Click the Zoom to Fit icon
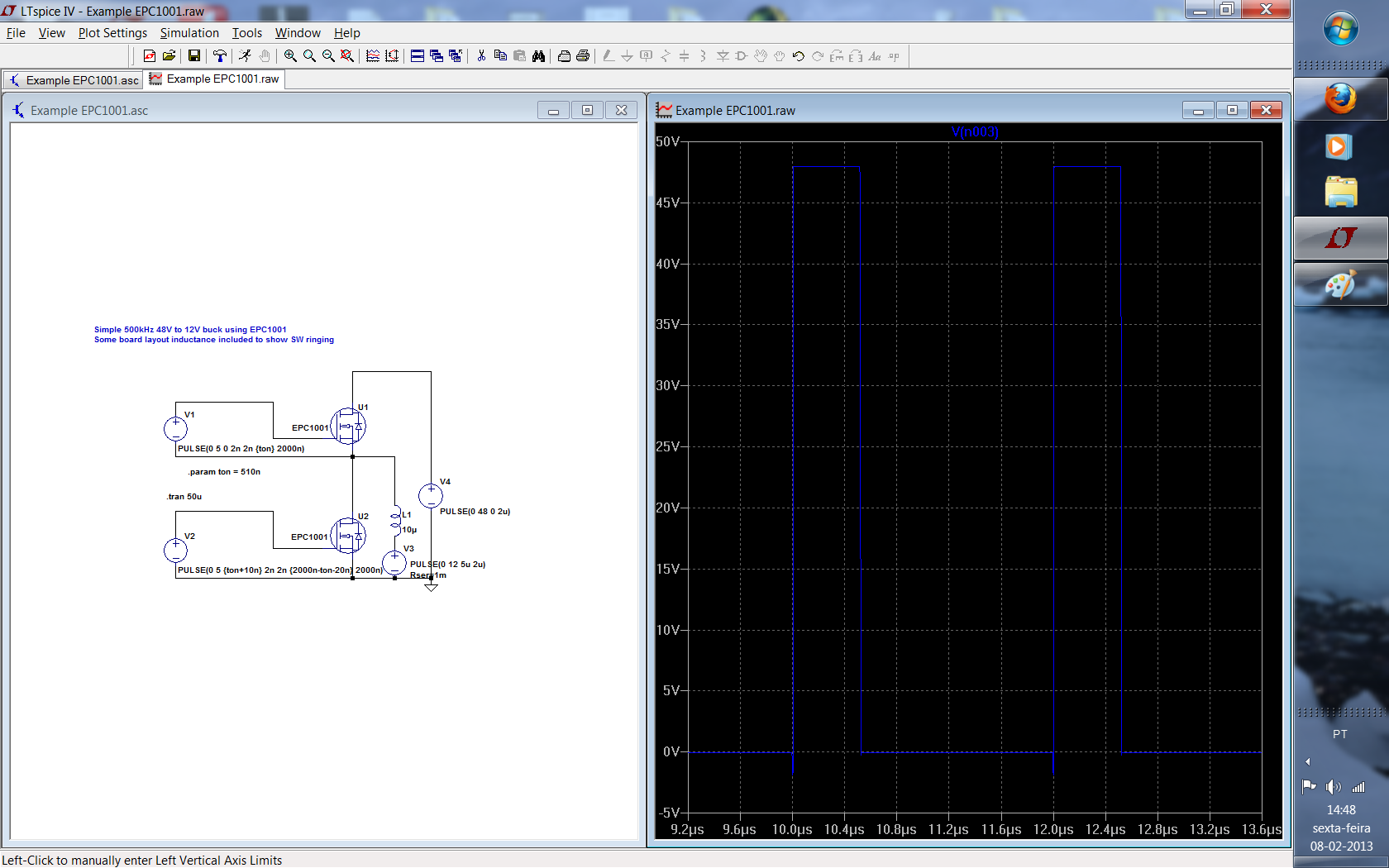Screen dimensions: 1389x868 [347, 55]
